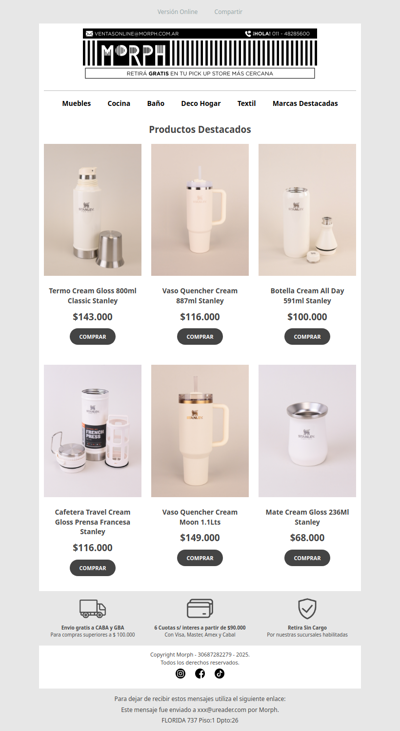The width and height of the screenshot is (400, 731).
Task: Open the Facebook icon in footer
Action: (x=200, y=673)
